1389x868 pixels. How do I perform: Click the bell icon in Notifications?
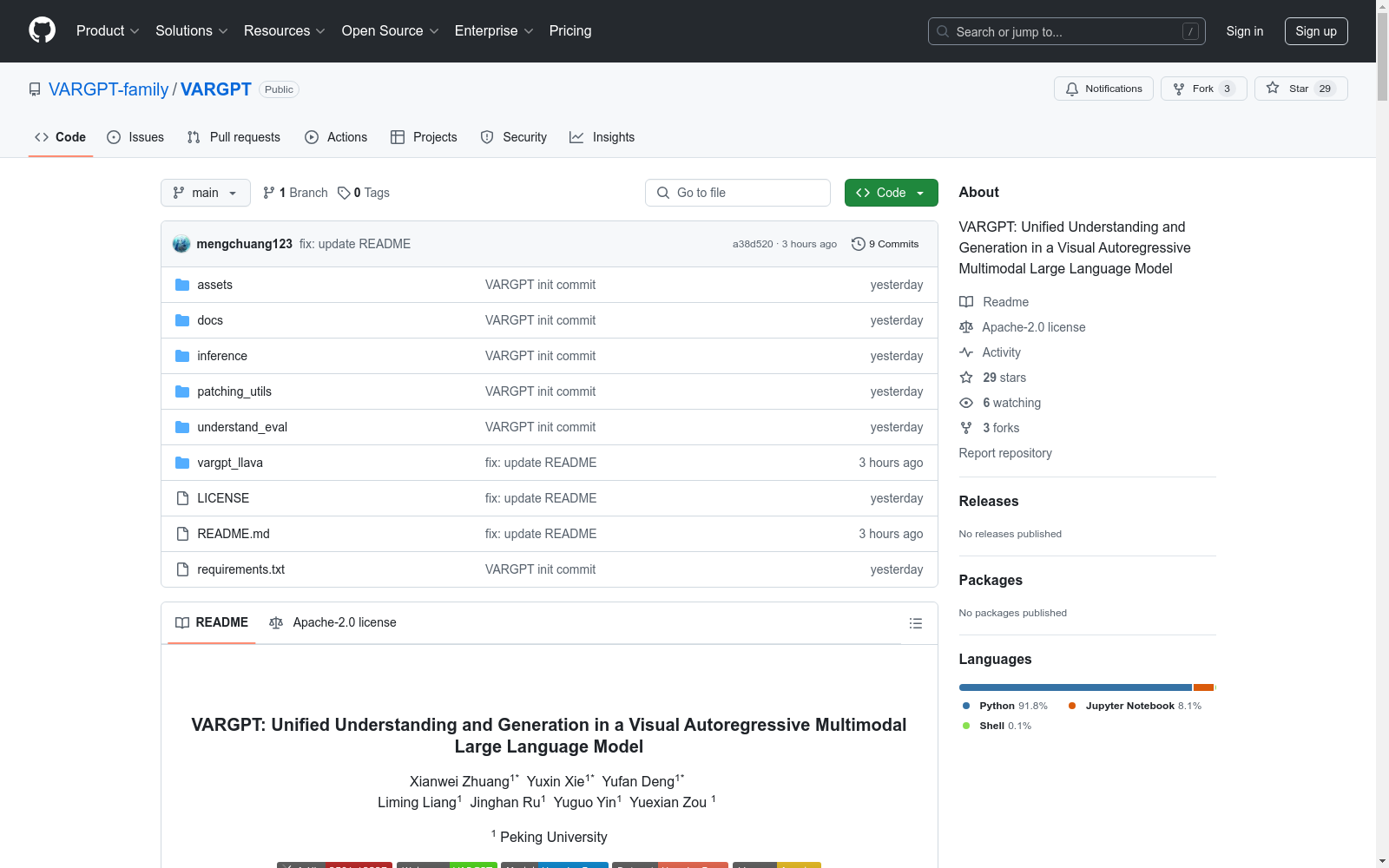coord(1072,89)
